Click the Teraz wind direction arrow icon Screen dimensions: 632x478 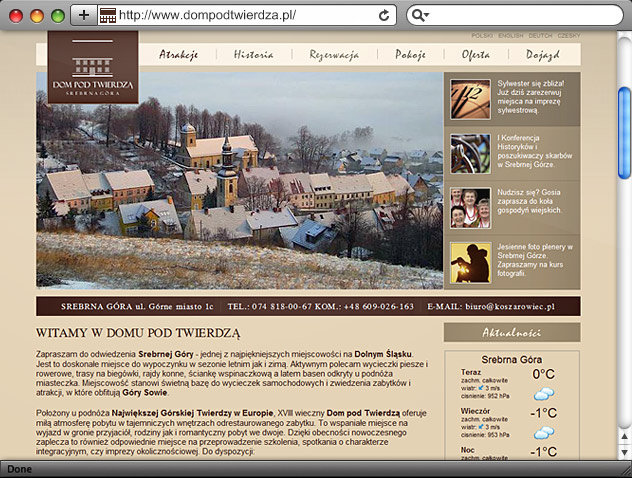(x=481, y=388)
